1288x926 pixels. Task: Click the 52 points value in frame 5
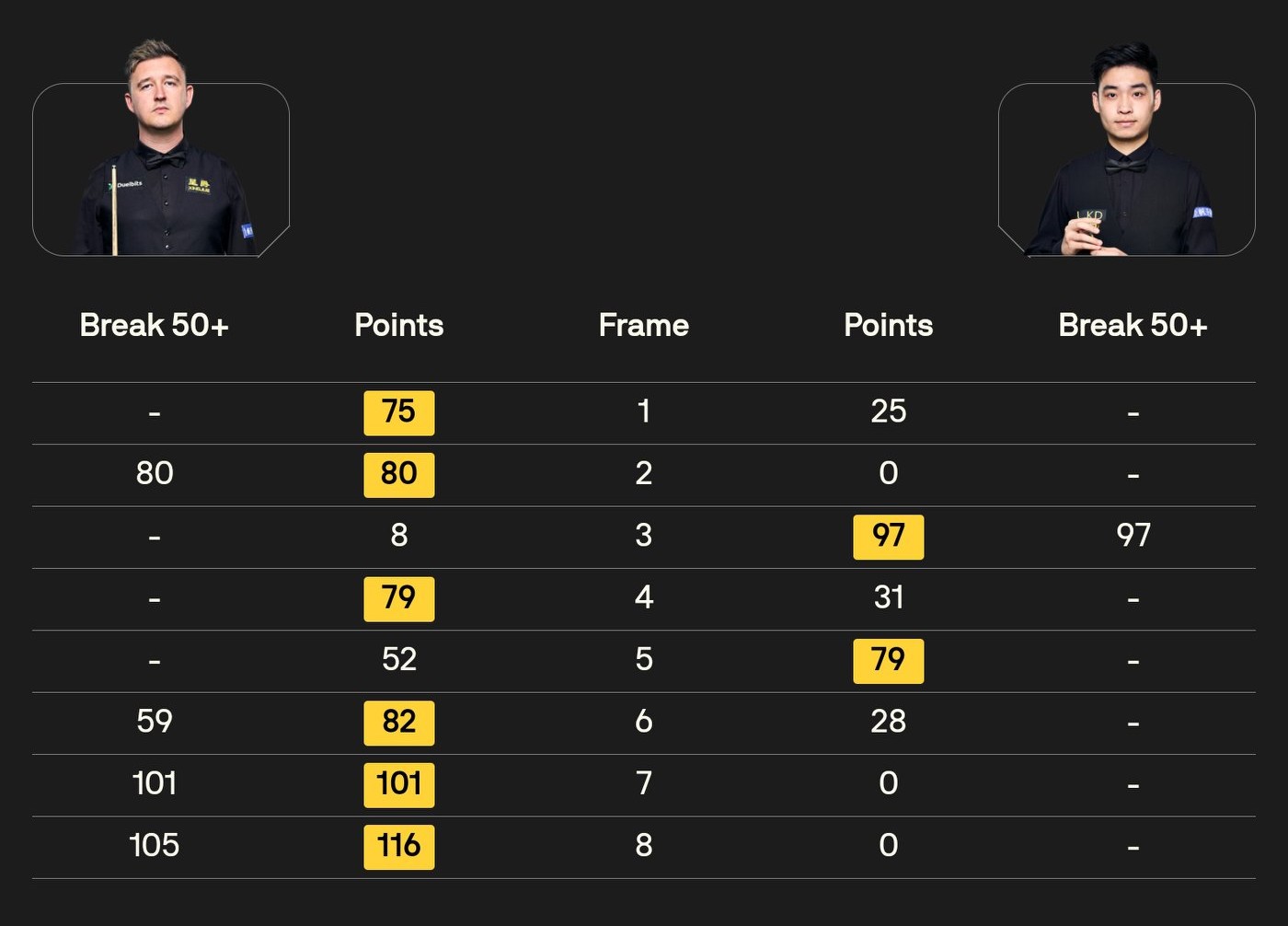[398, 660]
